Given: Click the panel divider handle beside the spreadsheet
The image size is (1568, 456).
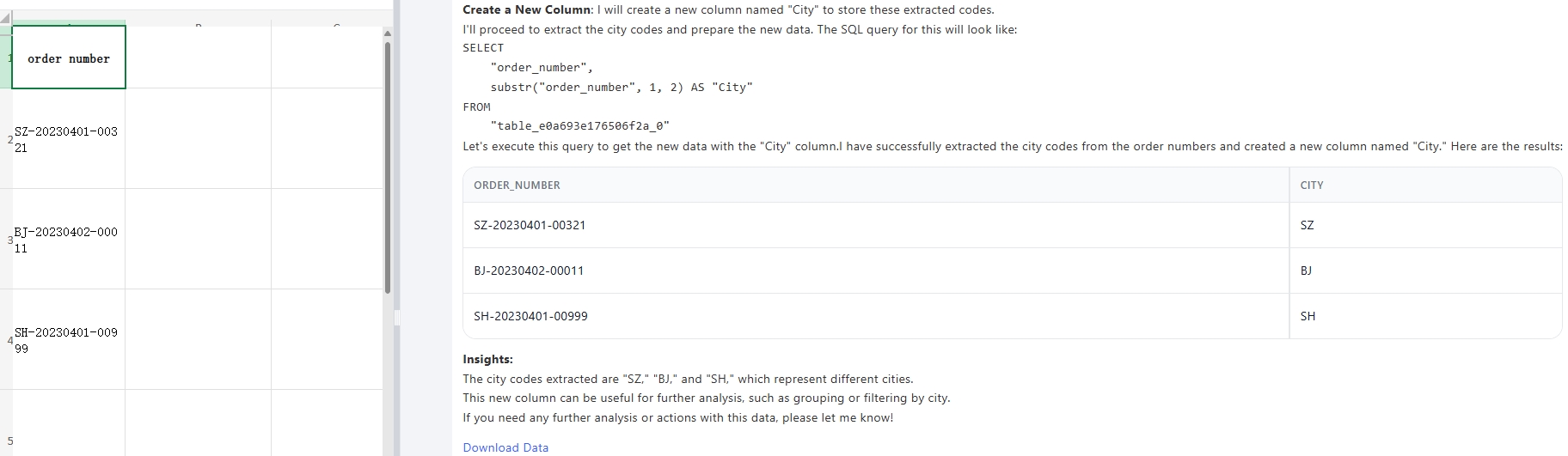Looking at the screenshot, I should (x=397, y=318).
